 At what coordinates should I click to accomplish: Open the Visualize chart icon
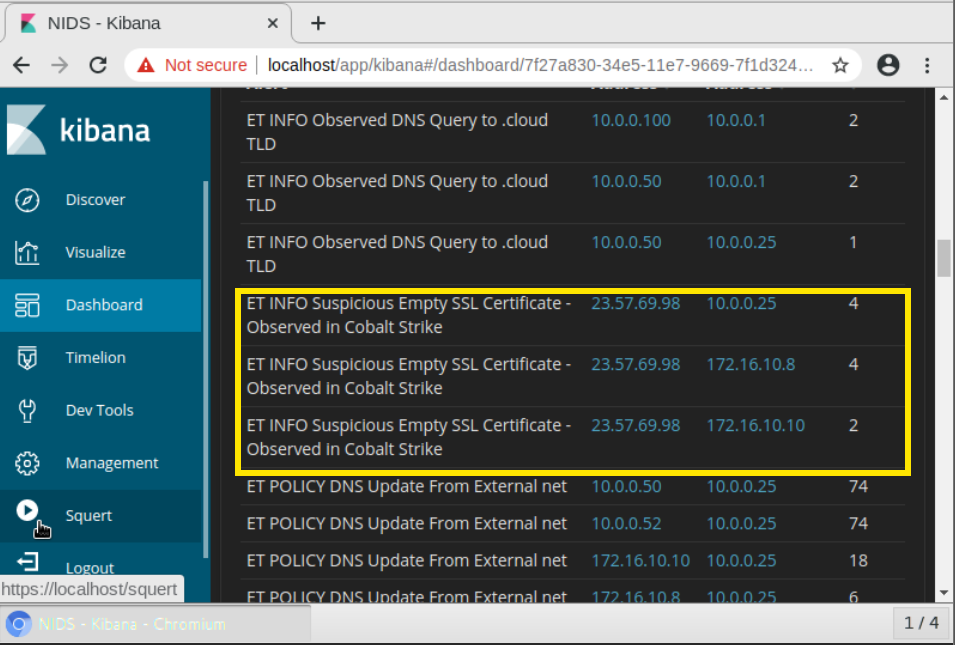point(27,252)
